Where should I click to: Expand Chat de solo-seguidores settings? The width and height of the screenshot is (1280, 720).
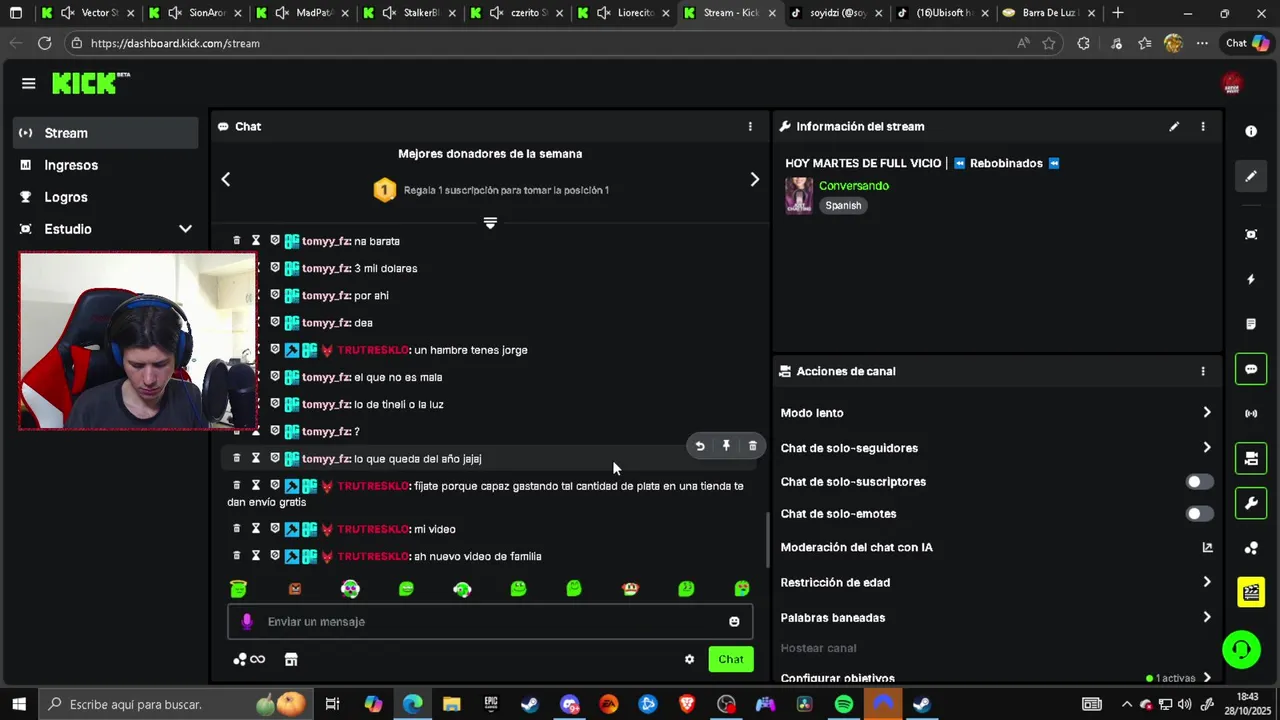[x=1207, y=448]
